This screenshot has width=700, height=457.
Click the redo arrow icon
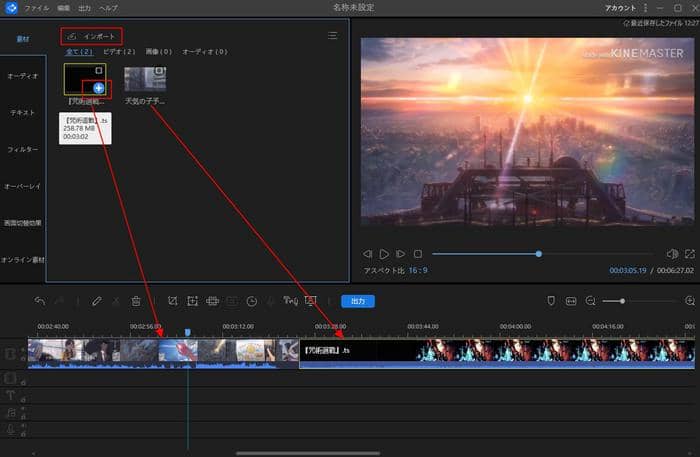click(59, 301)
